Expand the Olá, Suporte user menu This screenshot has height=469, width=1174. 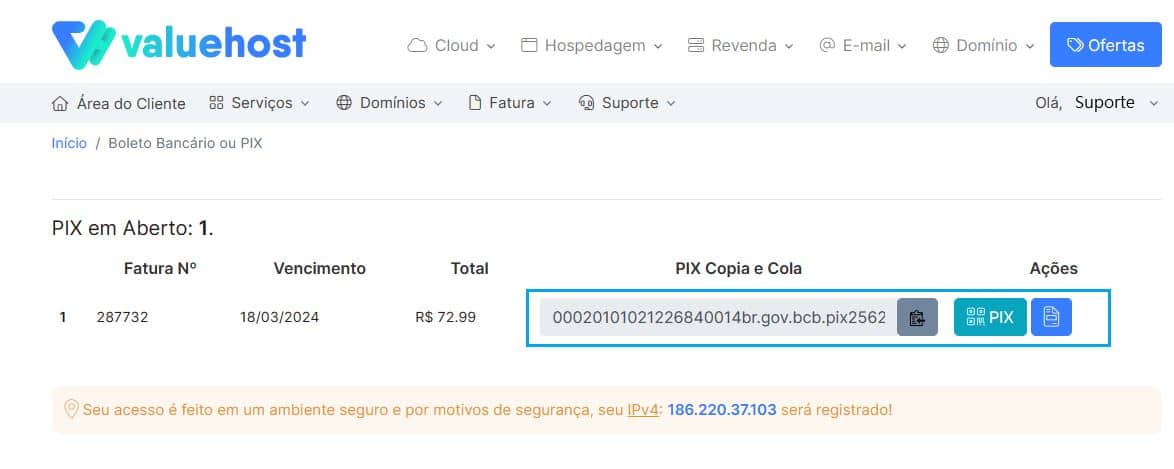click(x=1097, y=103)
